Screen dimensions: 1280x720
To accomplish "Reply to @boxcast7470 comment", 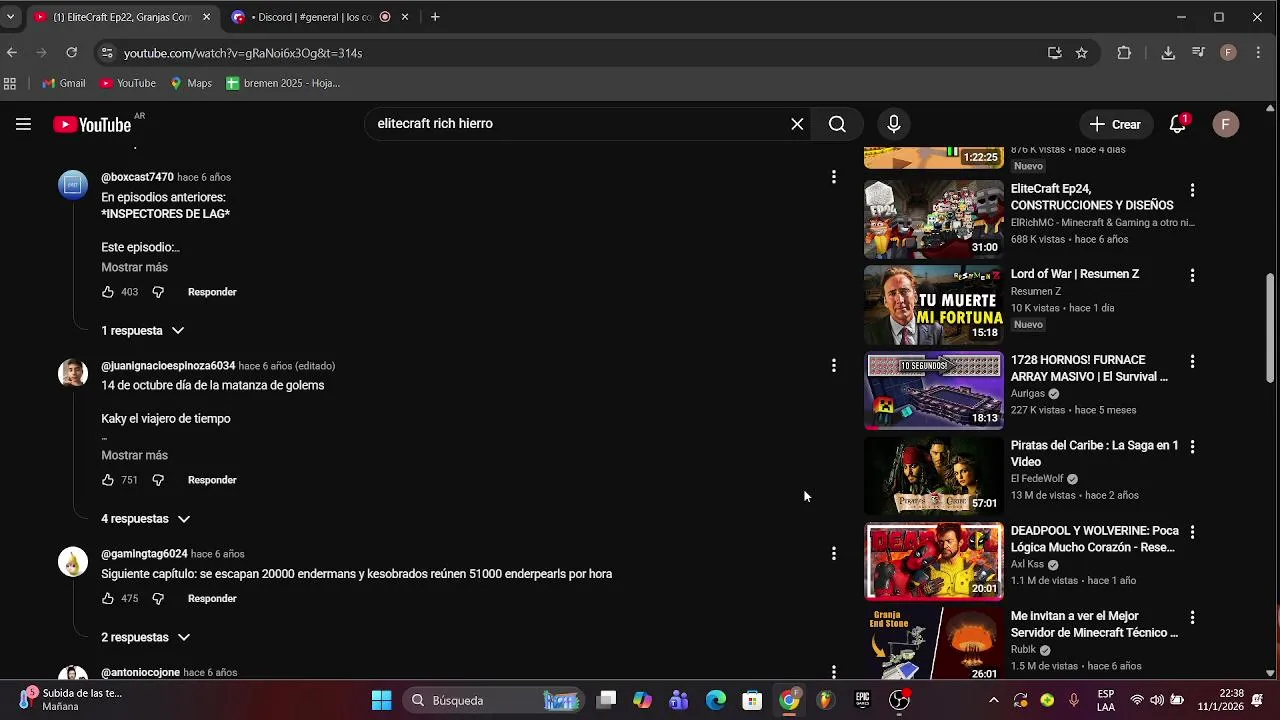I will point(212,292).
